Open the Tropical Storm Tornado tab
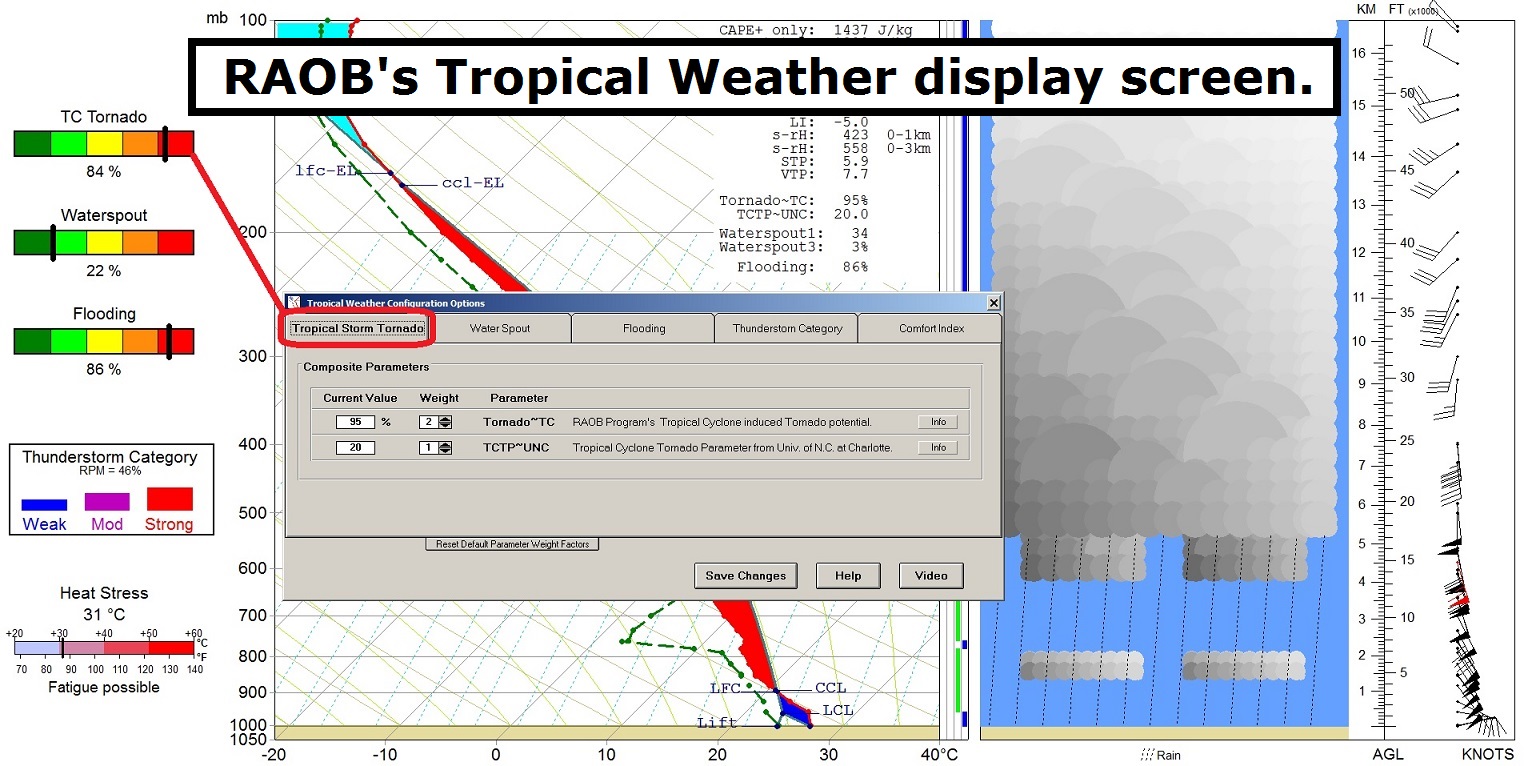This screenshot has height=766, width=1524. [358, 328]
